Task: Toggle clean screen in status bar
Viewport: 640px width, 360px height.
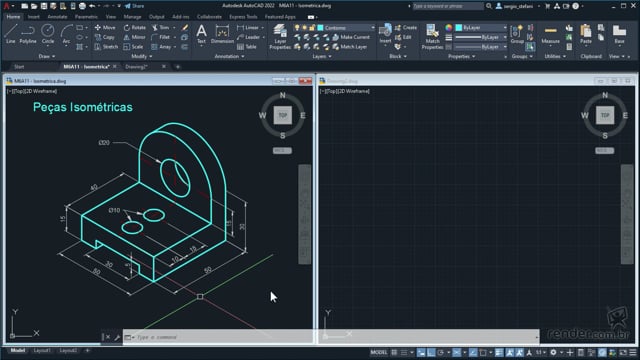Action: pyautogui.click(x=623, y=352)
